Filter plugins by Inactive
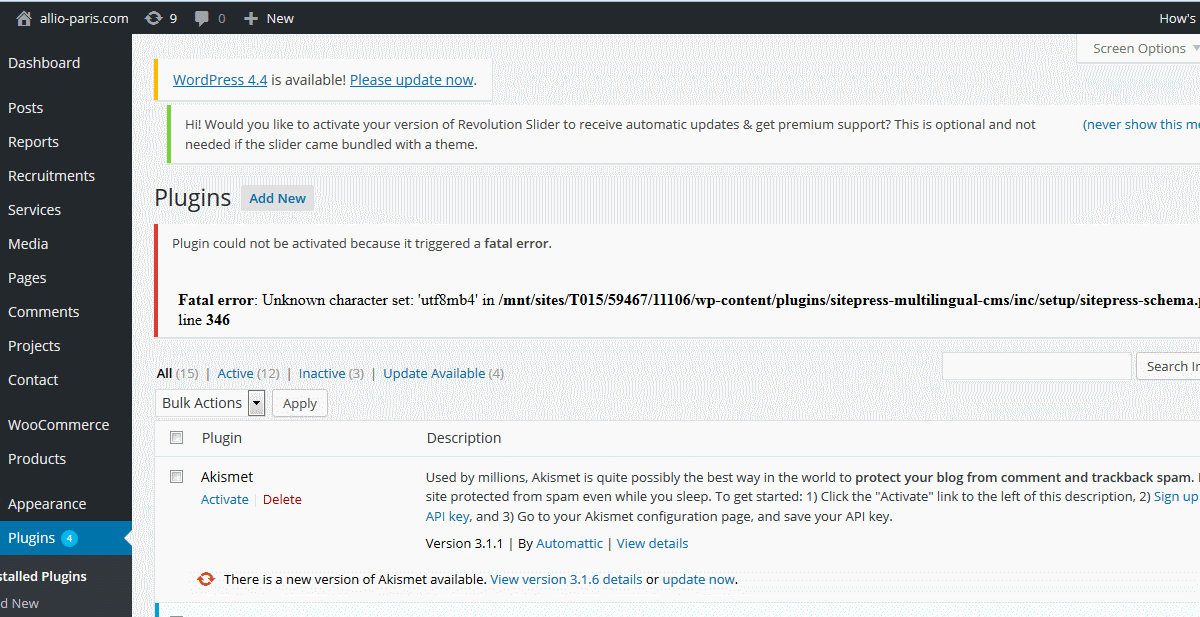The height and width of the screenshot is (617, 1200). pyautogui.click(x=322, y=373)
